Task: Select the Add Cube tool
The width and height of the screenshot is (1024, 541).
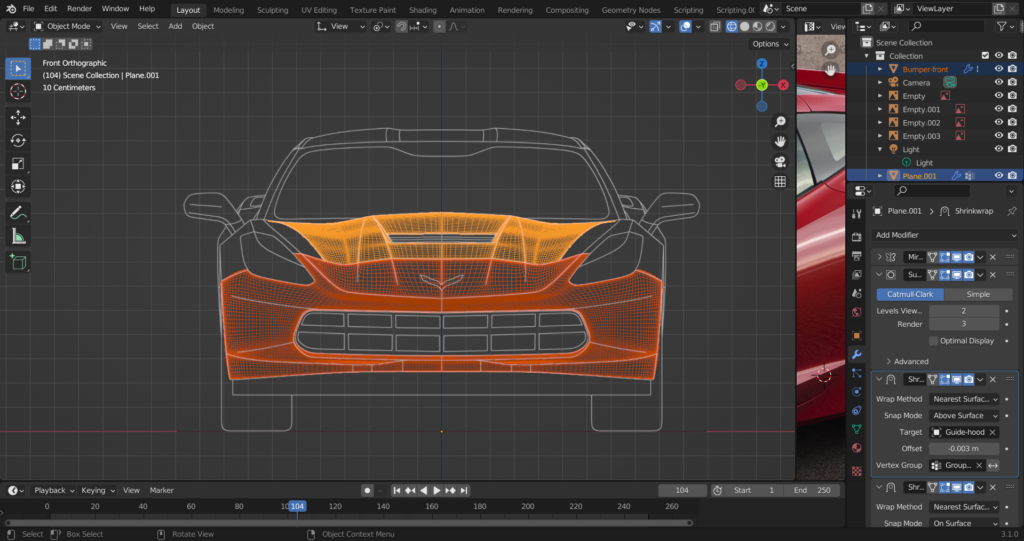Action: click(x=18, y=262)
